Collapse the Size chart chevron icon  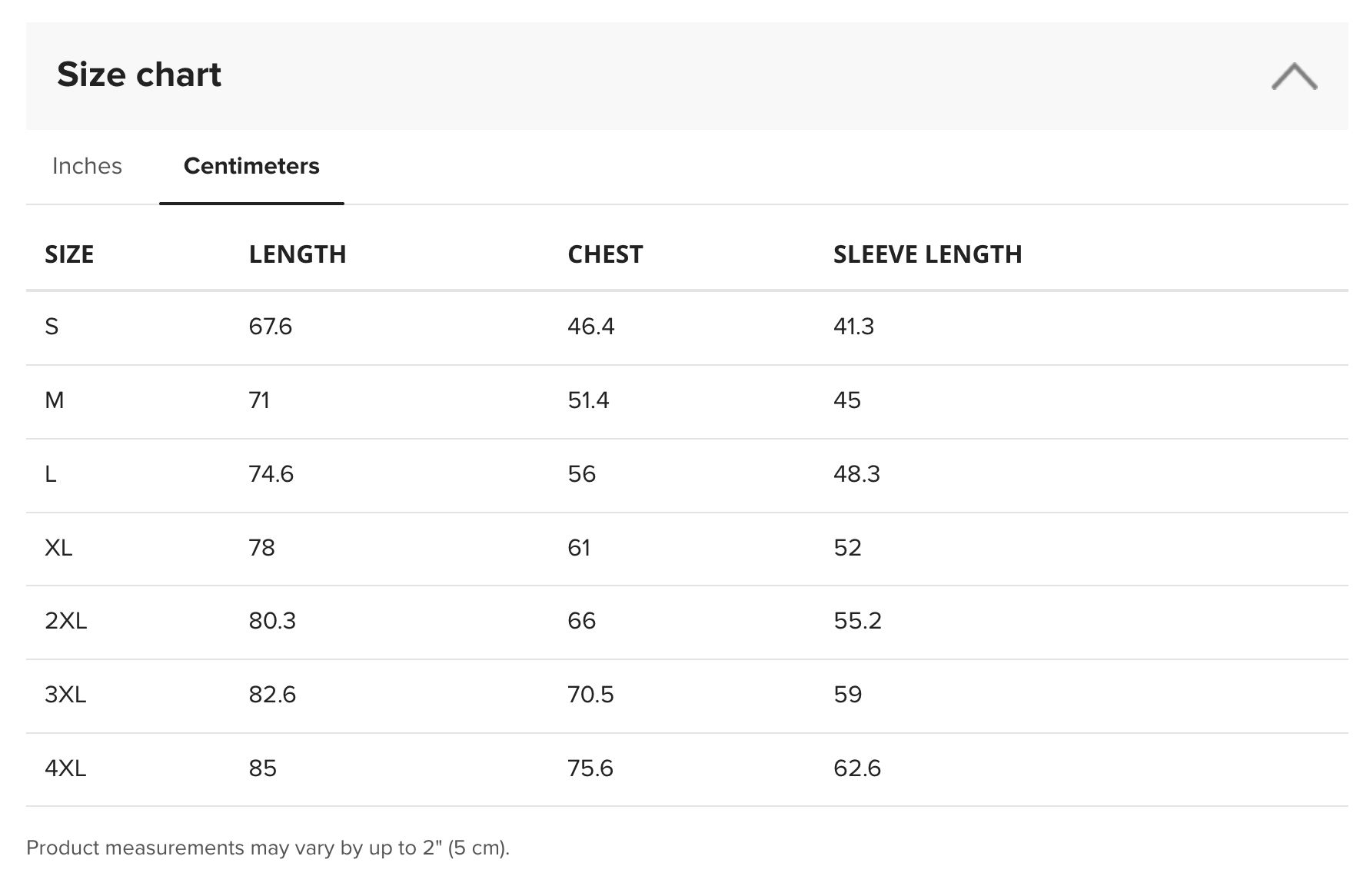coord(1294,76)
